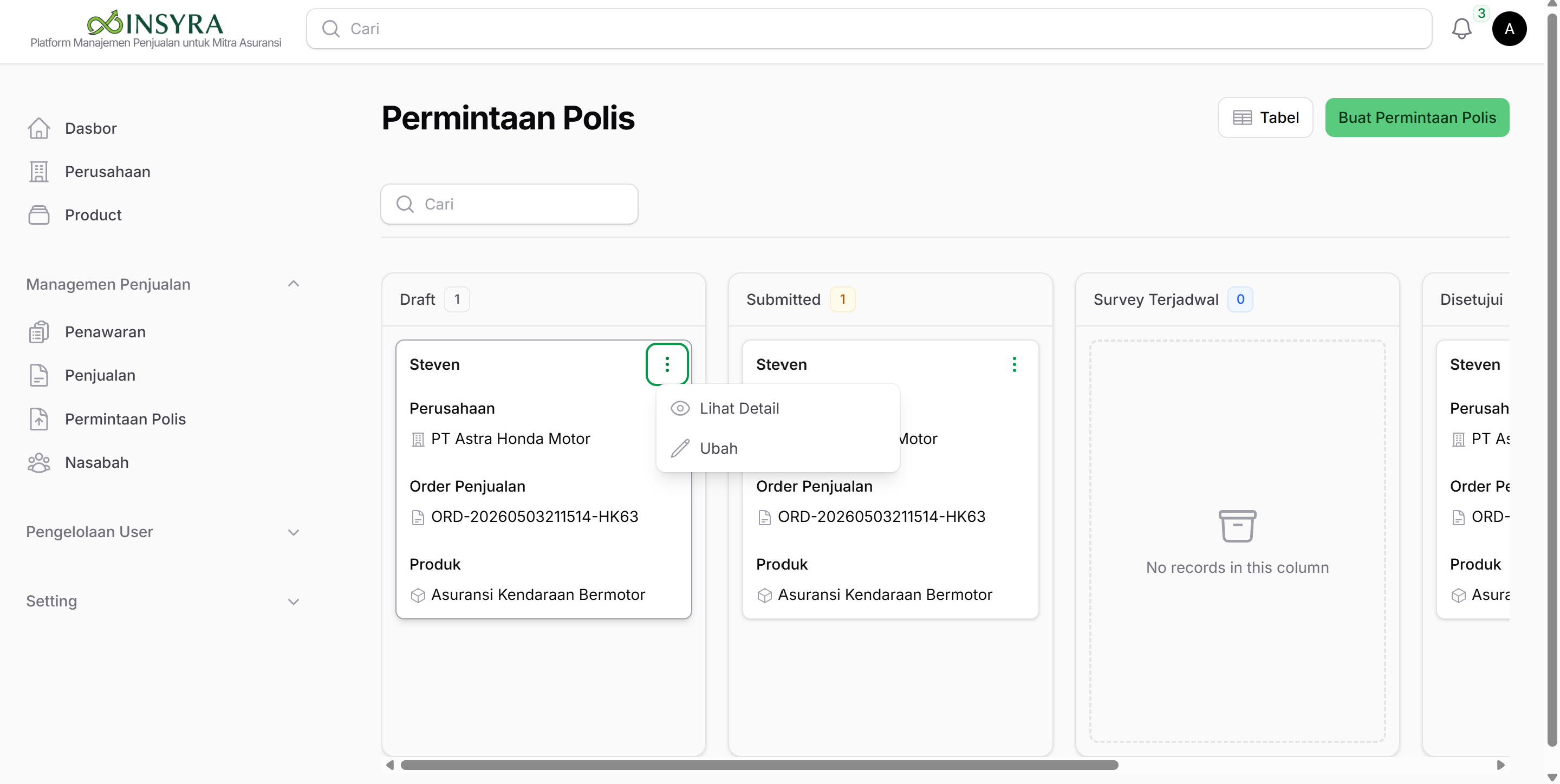Switch to Tabel view
The height and width of the screenshot is (784, 1560).
[x=1265, y=117]
